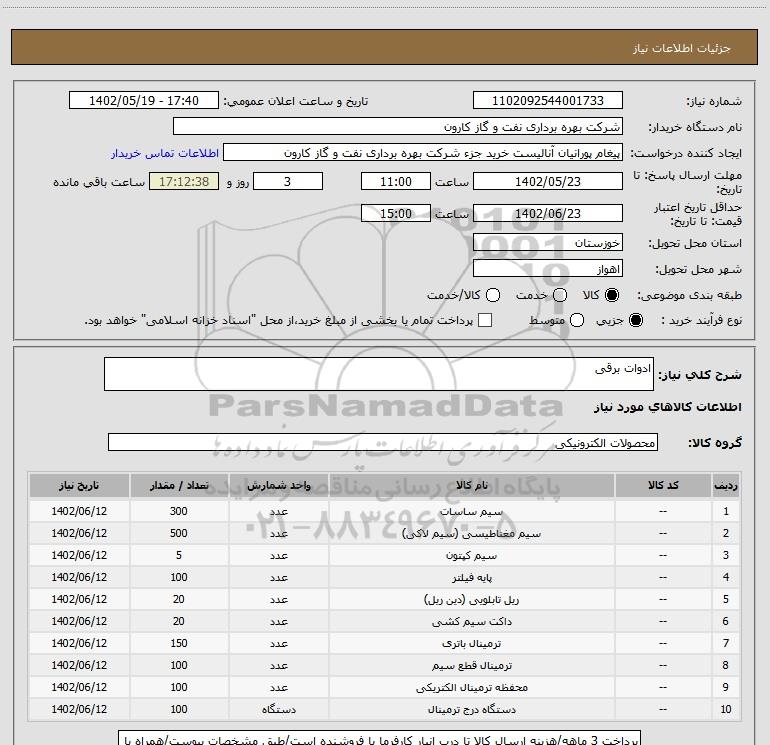Select the کالا/خدمت radio button
The image size is (770, 745).
493,295
